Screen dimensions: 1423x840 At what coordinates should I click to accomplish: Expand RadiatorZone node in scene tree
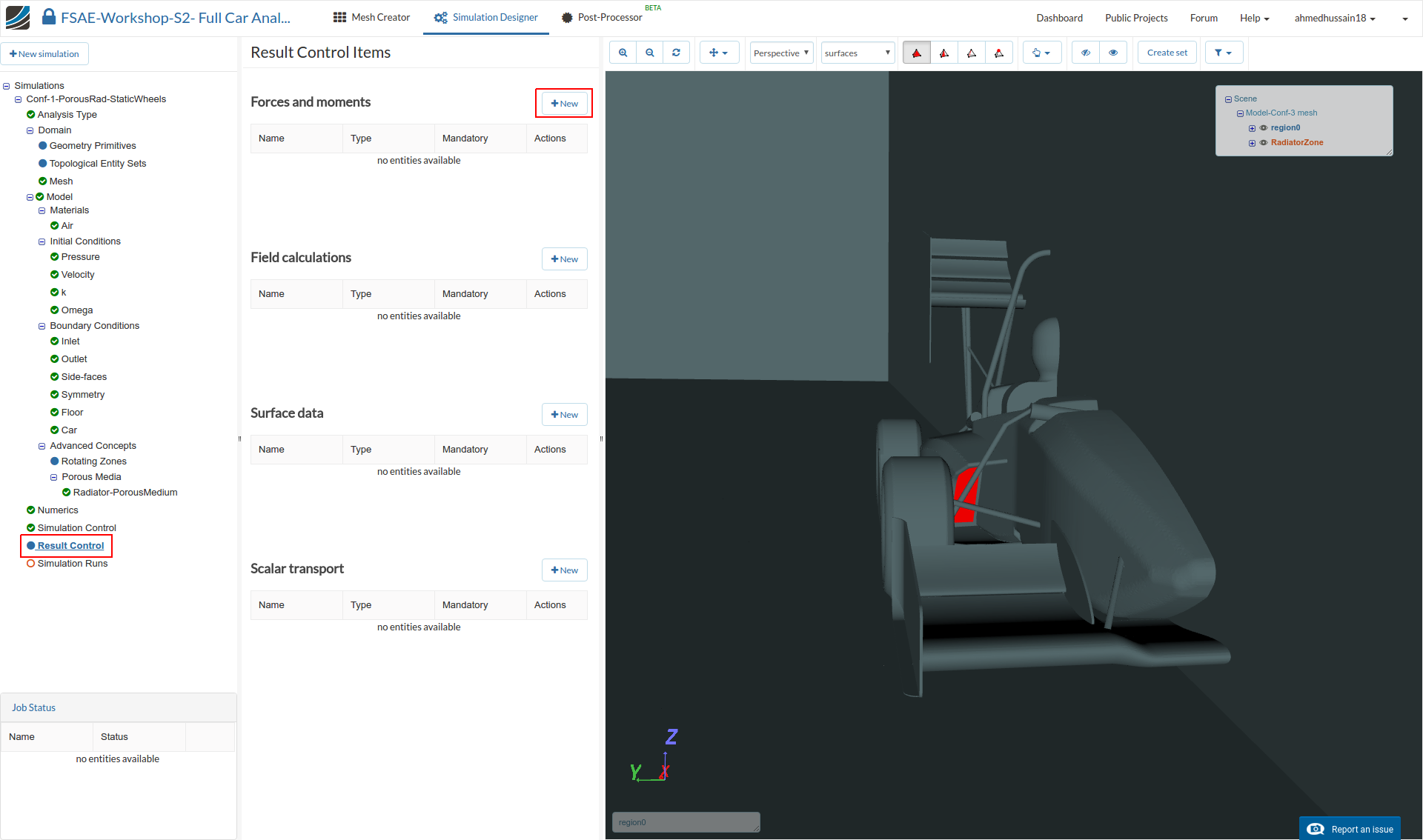pos(1252,143)
